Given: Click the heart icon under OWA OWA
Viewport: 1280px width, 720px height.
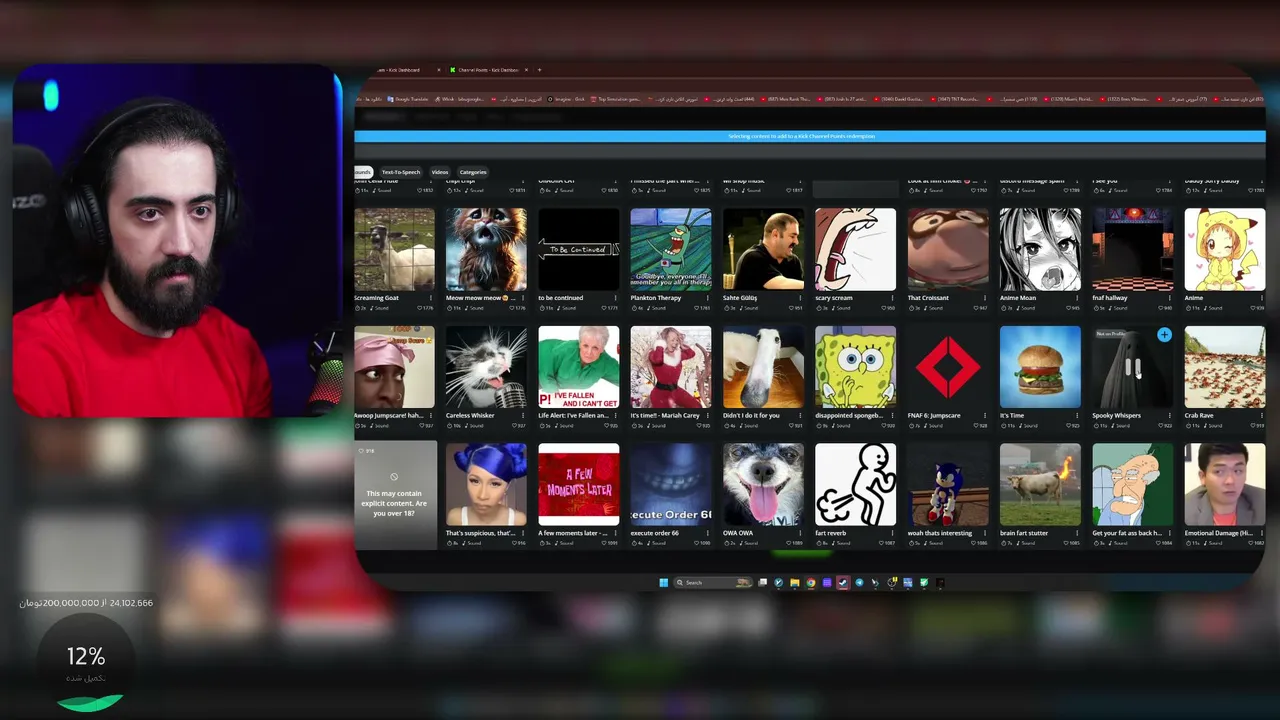Looking at the screenshot, I should 788,543.
